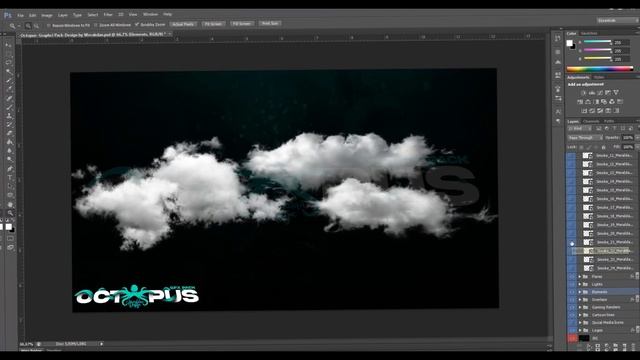The image size is (640, 360).
Task: Click the red R color slider
Action: [x=598, y=42]
